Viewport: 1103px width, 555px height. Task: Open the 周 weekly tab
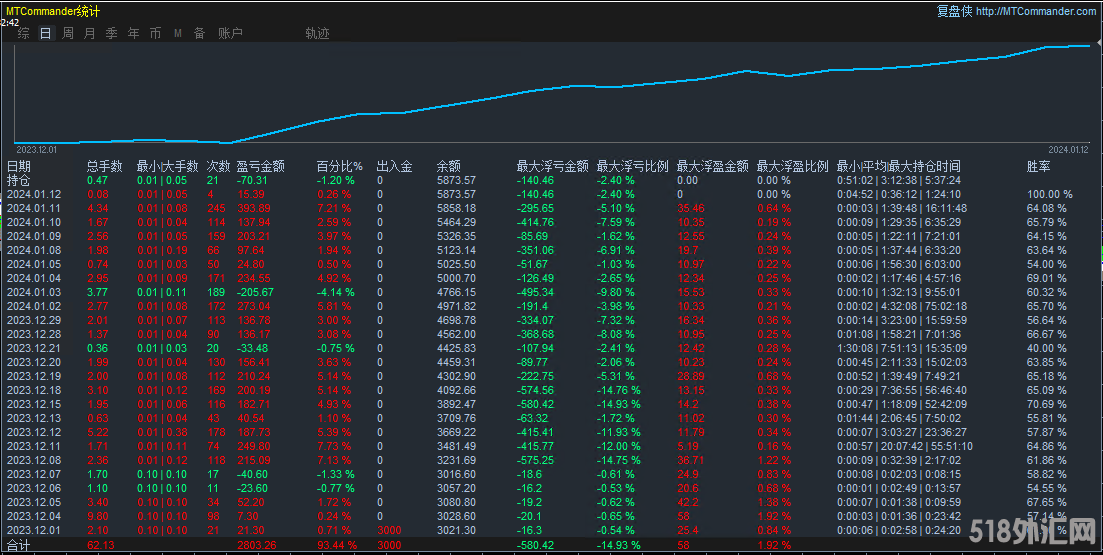68,33
